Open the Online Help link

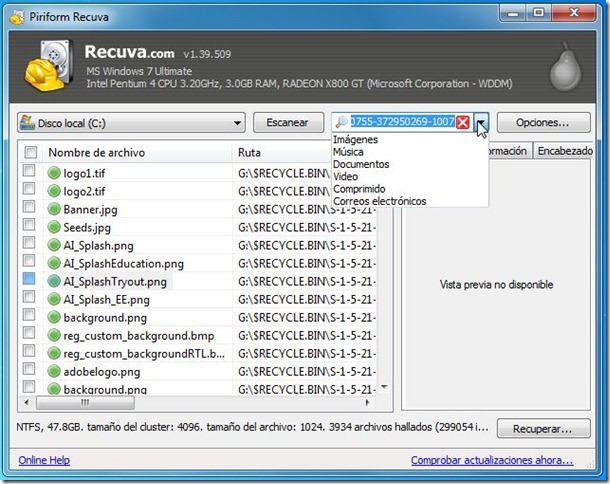pyautogui.click(x=44, y=460)
